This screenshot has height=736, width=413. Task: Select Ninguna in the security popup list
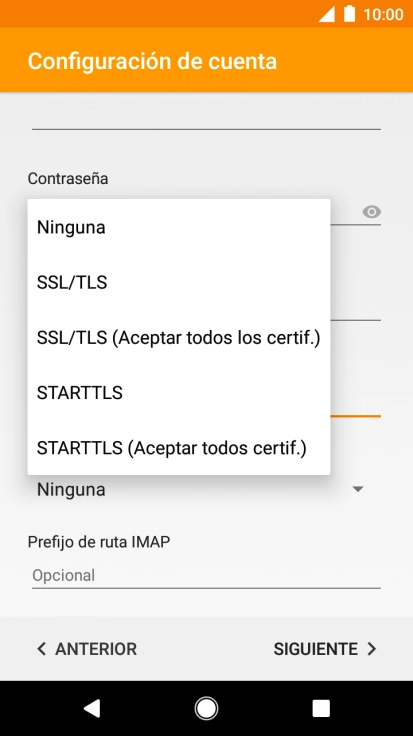tap(179, 227)
